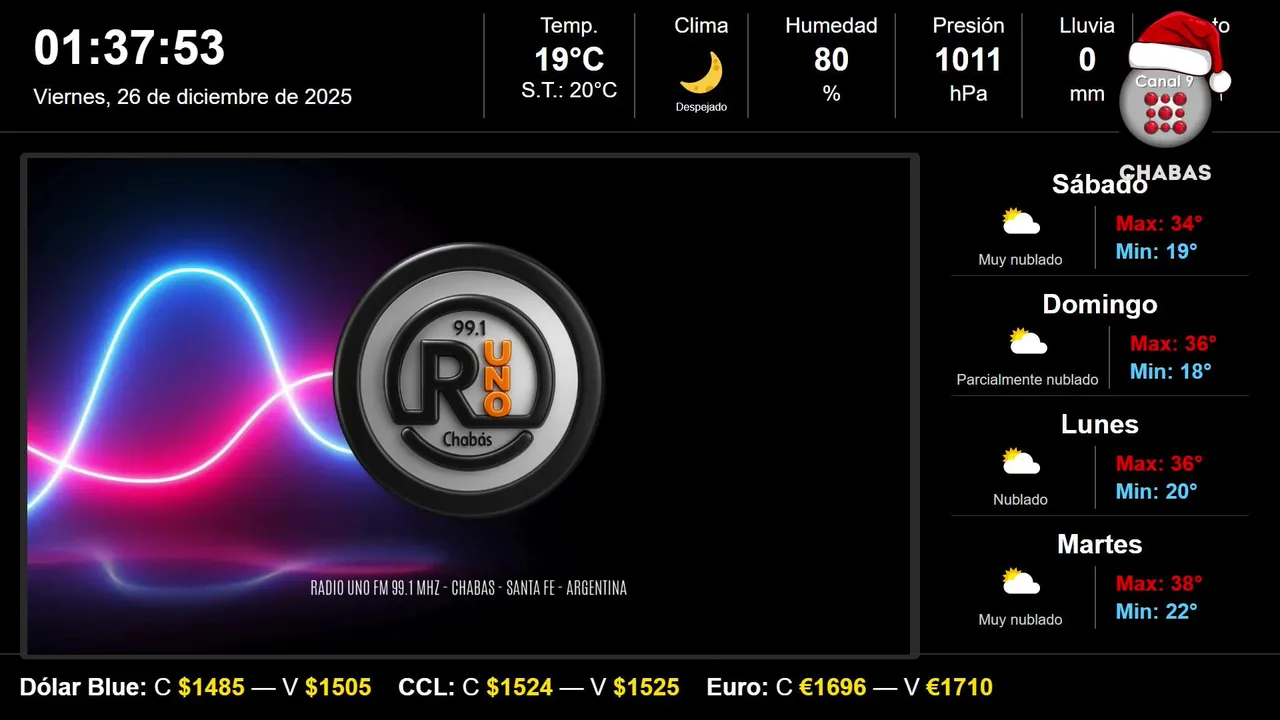
Task: Click the Dólar Blue label
Action: coord(83,687)
